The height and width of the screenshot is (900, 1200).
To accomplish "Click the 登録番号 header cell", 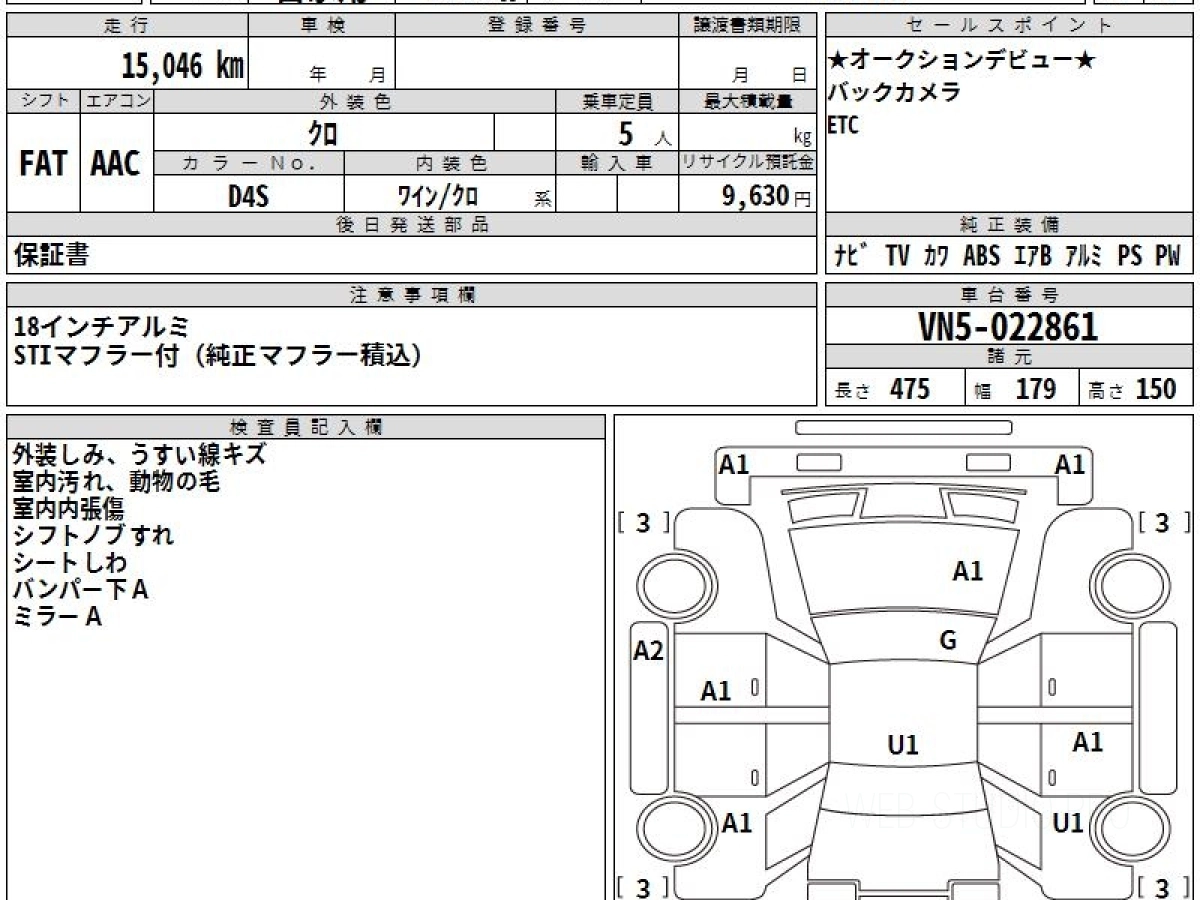I will coord(537,26).
